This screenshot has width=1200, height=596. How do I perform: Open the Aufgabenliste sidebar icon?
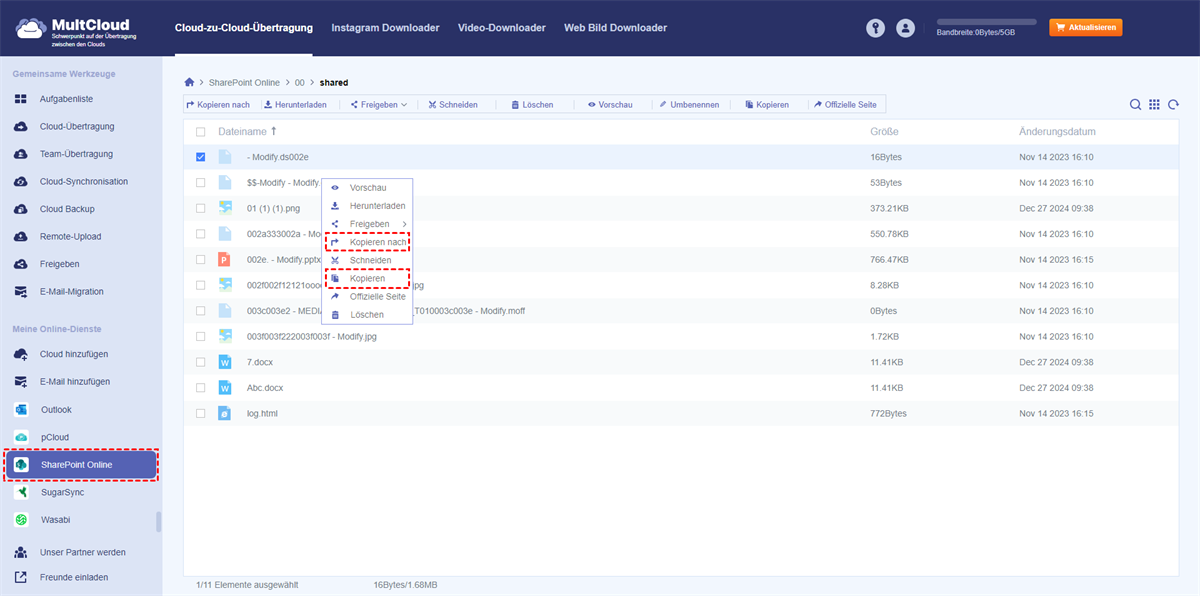pos(20,99)
